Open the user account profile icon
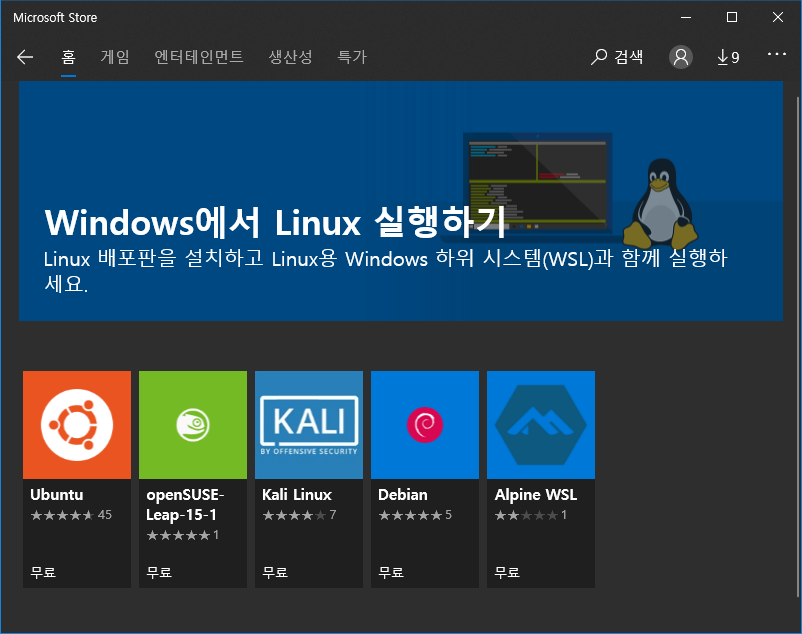 click(681, 57)
